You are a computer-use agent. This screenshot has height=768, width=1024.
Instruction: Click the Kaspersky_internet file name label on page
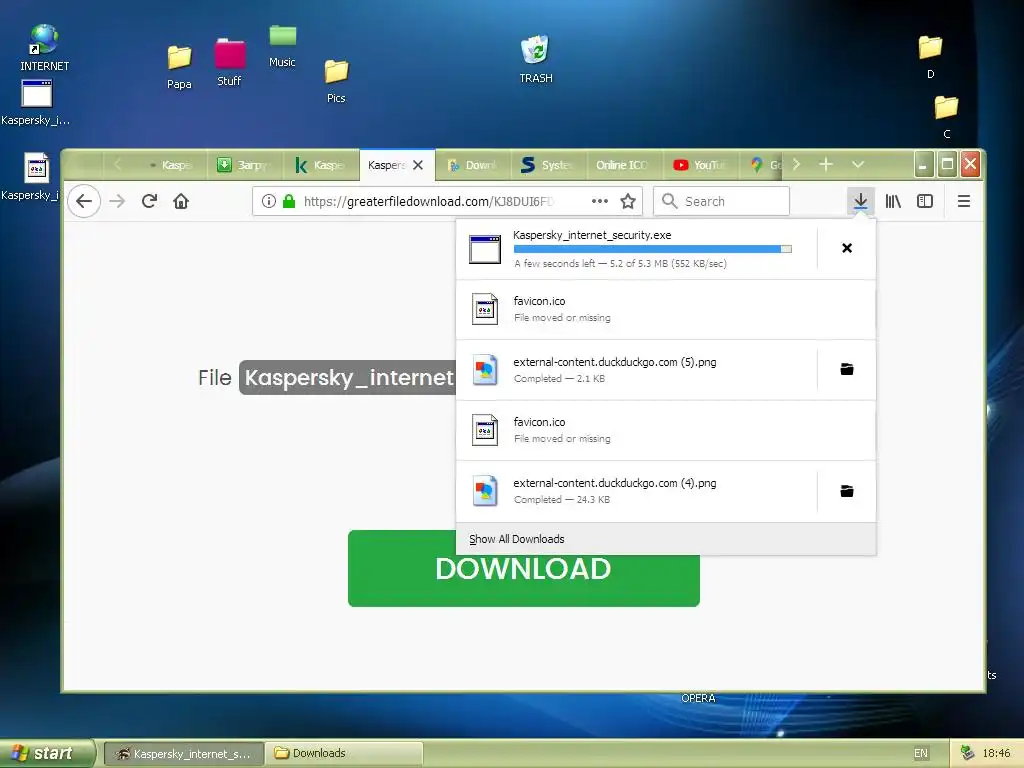coord(347,377)
